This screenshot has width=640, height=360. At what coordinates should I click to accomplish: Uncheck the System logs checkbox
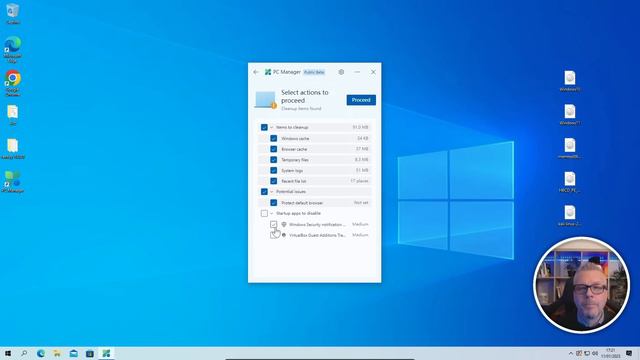273,170
